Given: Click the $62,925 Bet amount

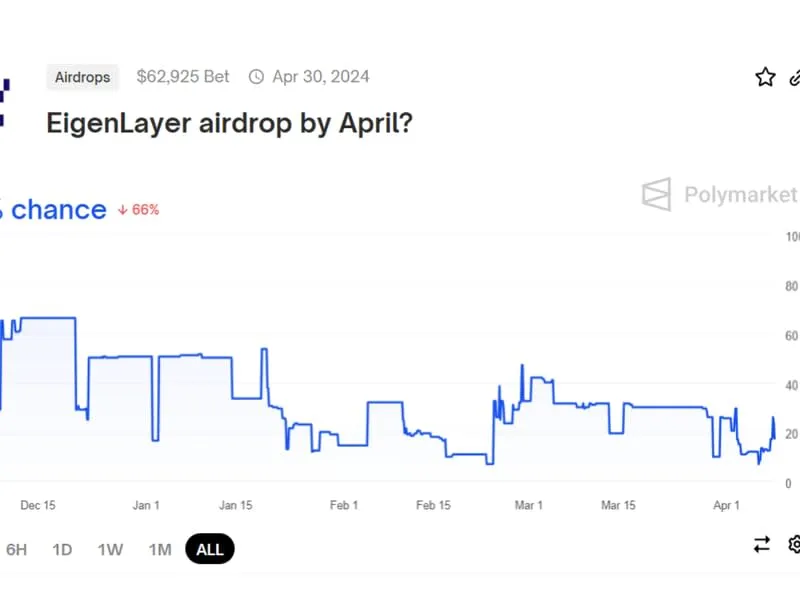Looking at the screenshot, I should pyautogui.click(x=183, y=76).
